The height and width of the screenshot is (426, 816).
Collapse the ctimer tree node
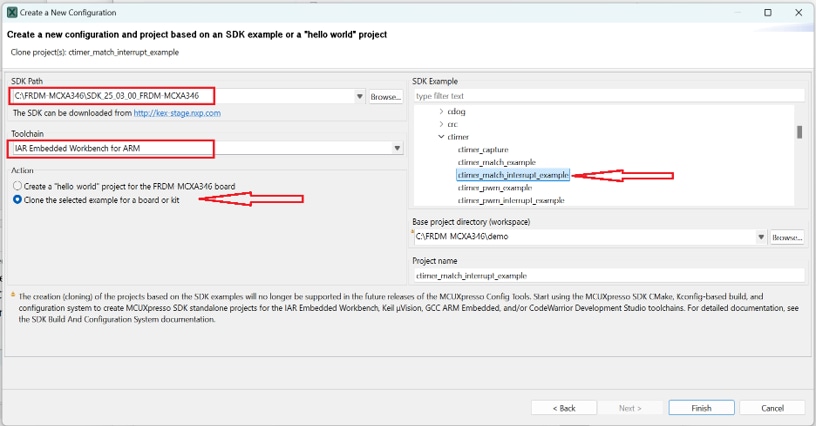coord(441,137)
